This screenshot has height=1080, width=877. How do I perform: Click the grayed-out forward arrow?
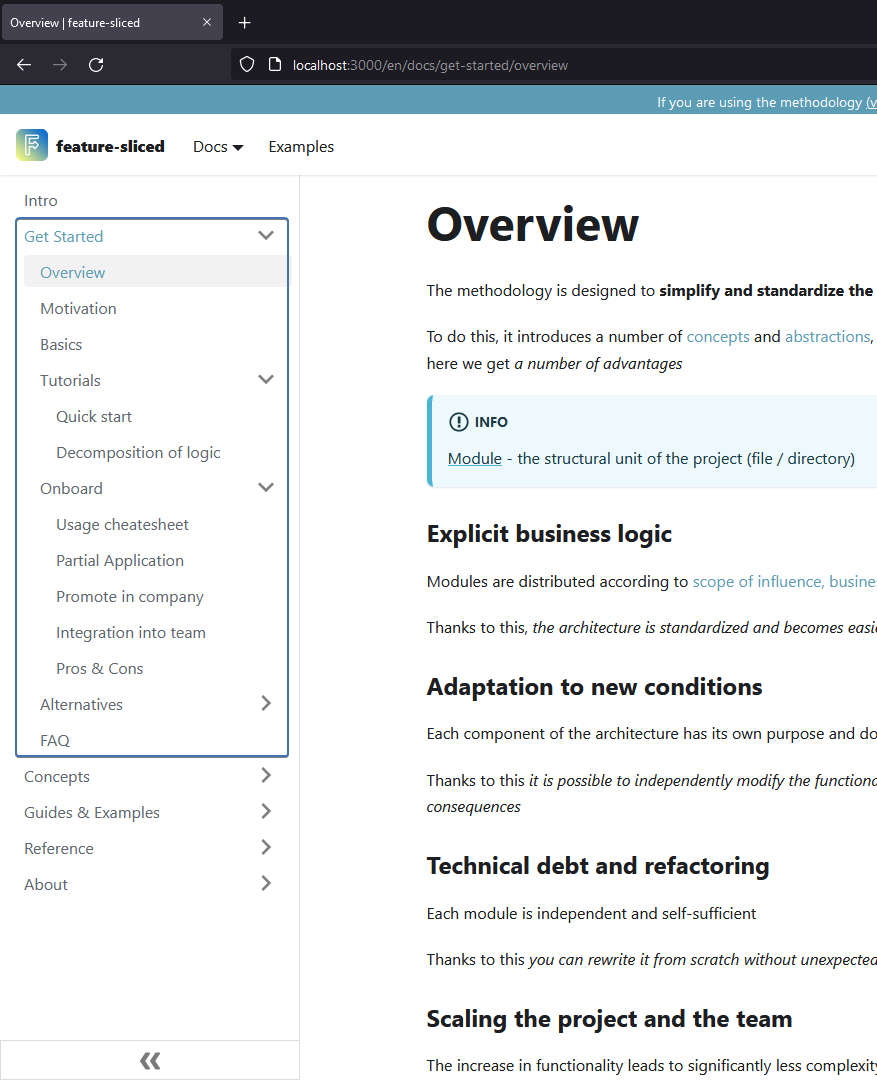(x=59, y=64)
